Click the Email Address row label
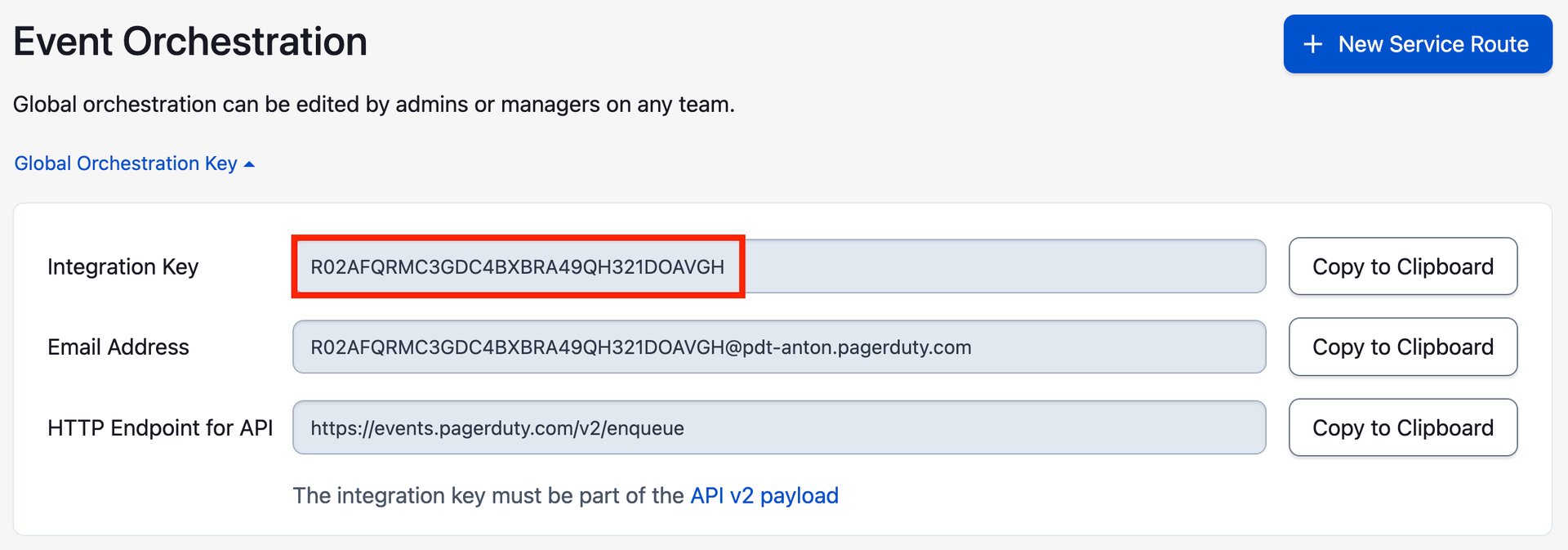The width and height of the screenshot is (1568, 550). click(x=118, y=347)
